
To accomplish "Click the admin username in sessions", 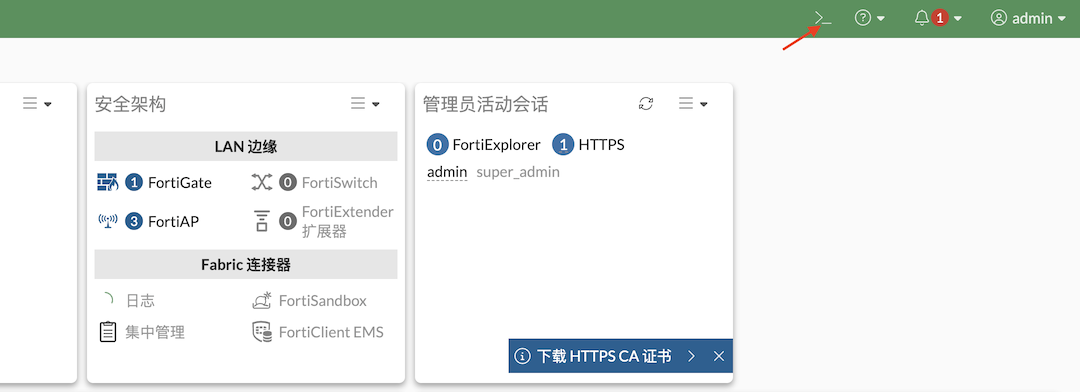I will [447, 172].
